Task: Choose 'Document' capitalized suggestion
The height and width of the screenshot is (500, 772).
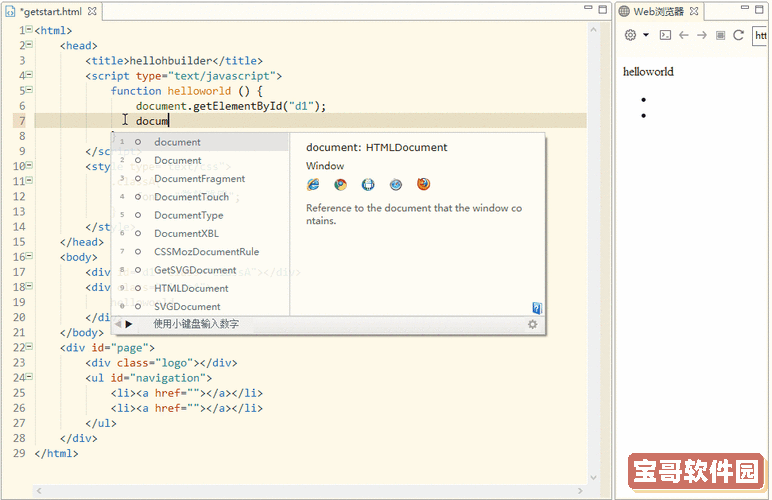Action: click(x=200, y=160)
